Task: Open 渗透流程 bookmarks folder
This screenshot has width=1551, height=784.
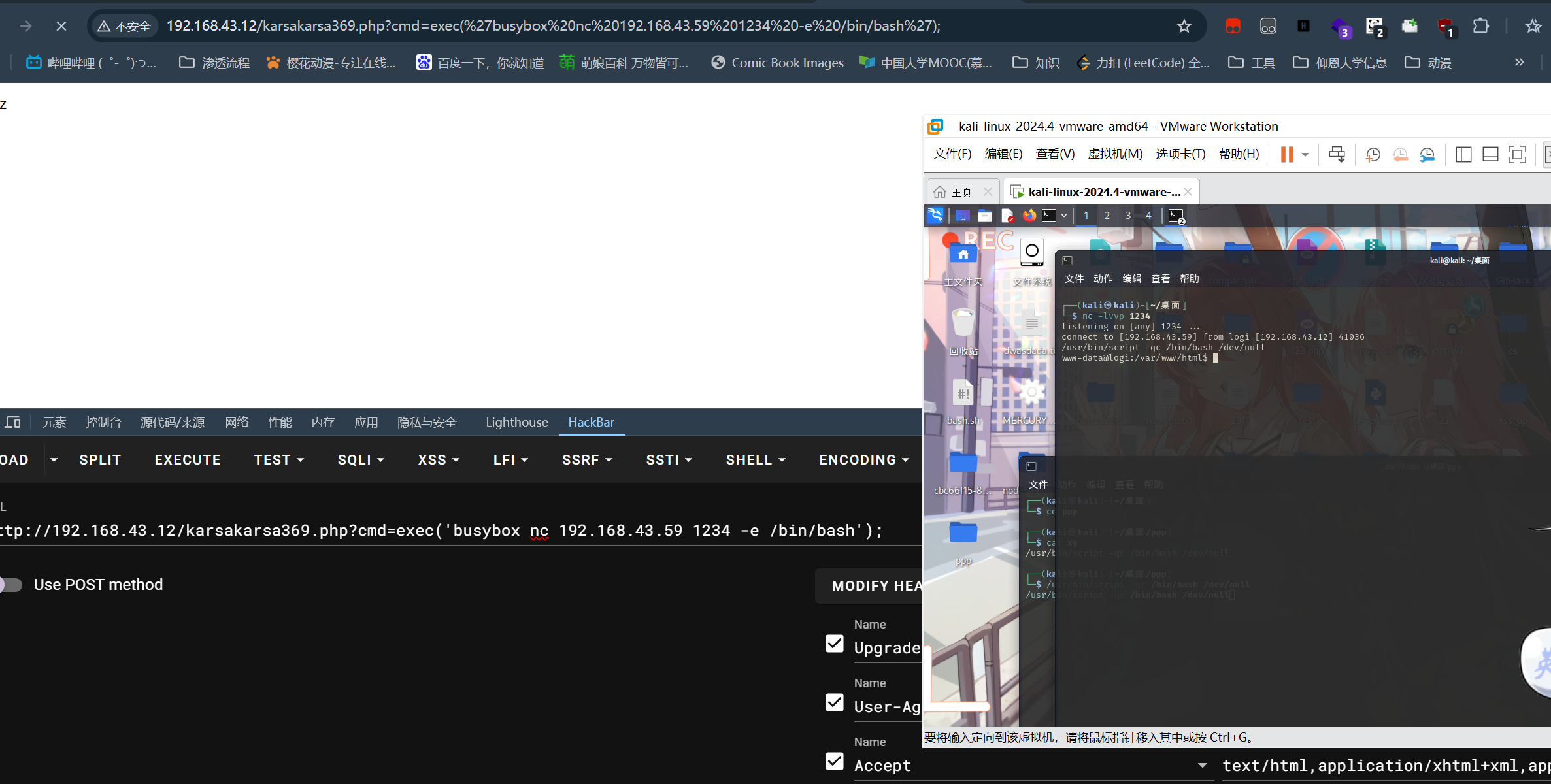Action: click(x=215, y=63)
